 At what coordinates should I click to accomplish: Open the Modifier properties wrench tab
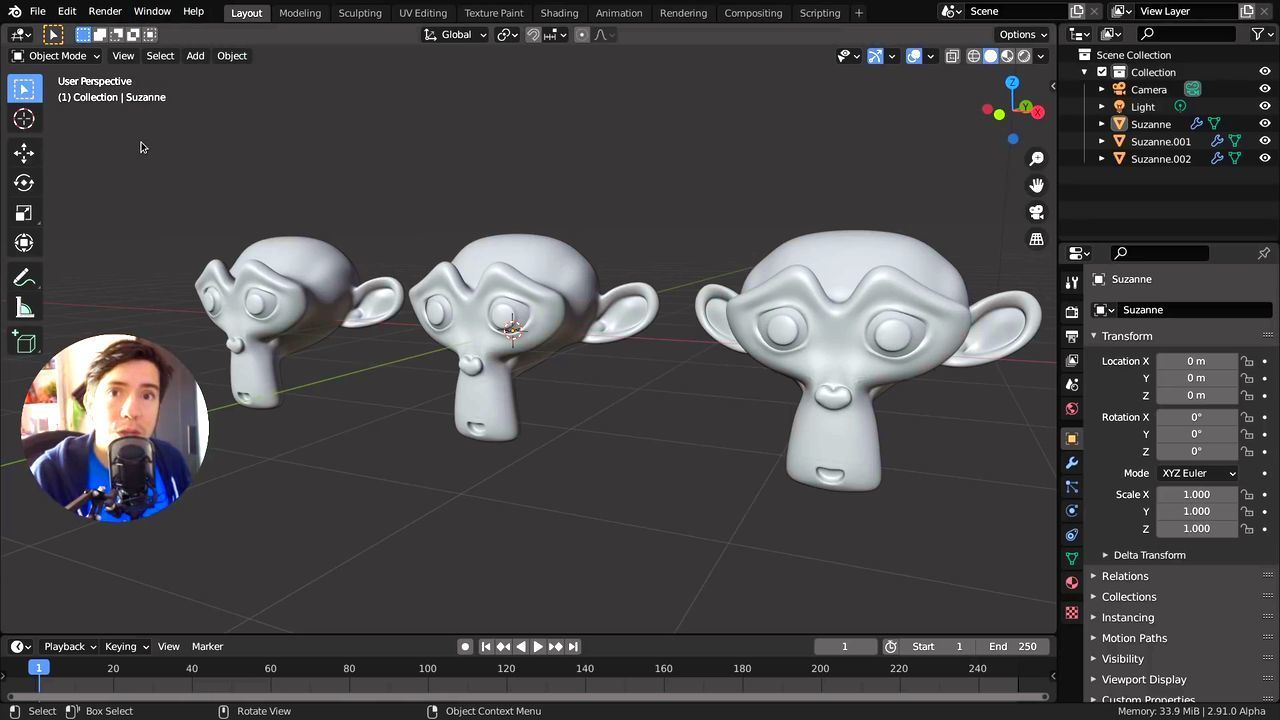click(x=1072, y=463)
